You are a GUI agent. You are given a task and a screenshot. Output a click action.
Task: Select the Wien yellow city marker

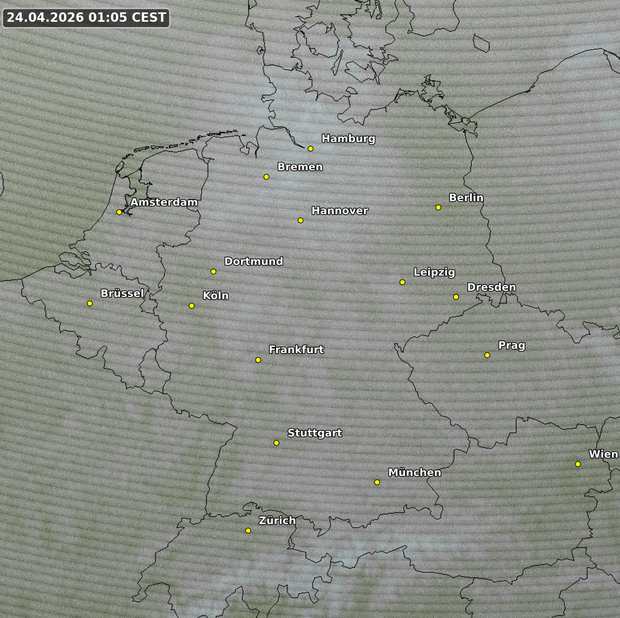(578, 464)
